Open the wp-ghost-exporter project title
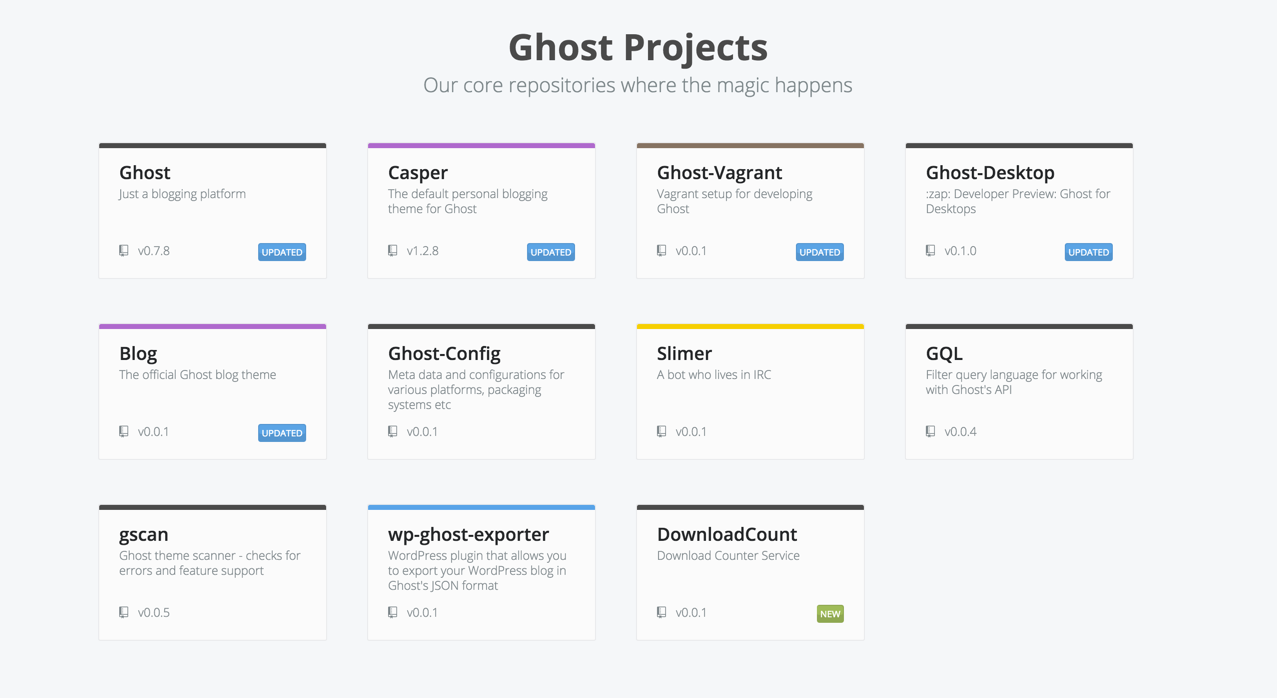 pos(468,535)
